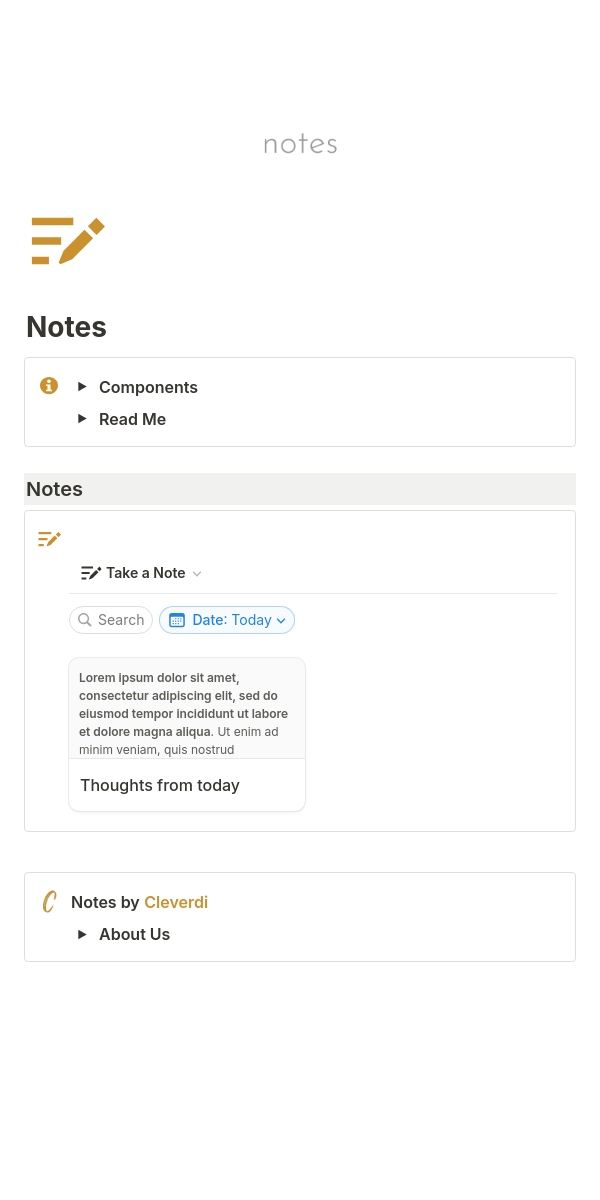Open the Cleverdi link
Image resolution: width=600 pixels, height=1200 pixels.
[176, 902]
